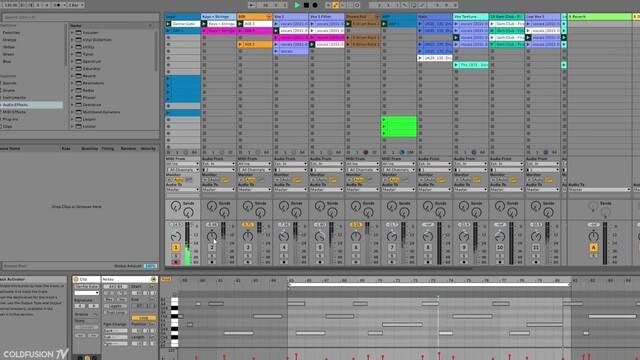Launch the first clip on the Low Vox 3 track
The image size is (640, 360).
pos(528,24)
